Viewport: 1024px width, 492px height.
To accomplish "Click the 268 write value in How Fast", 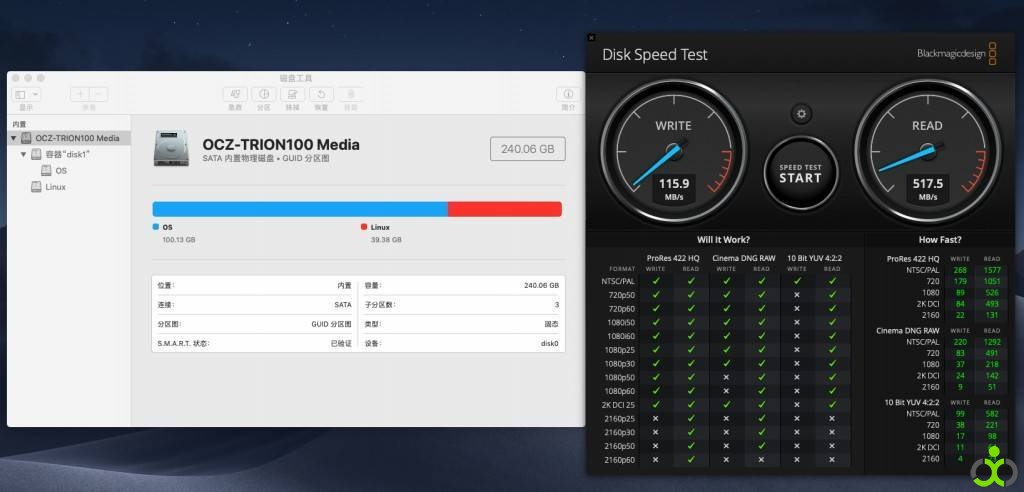I will click(x=959, y=271).
